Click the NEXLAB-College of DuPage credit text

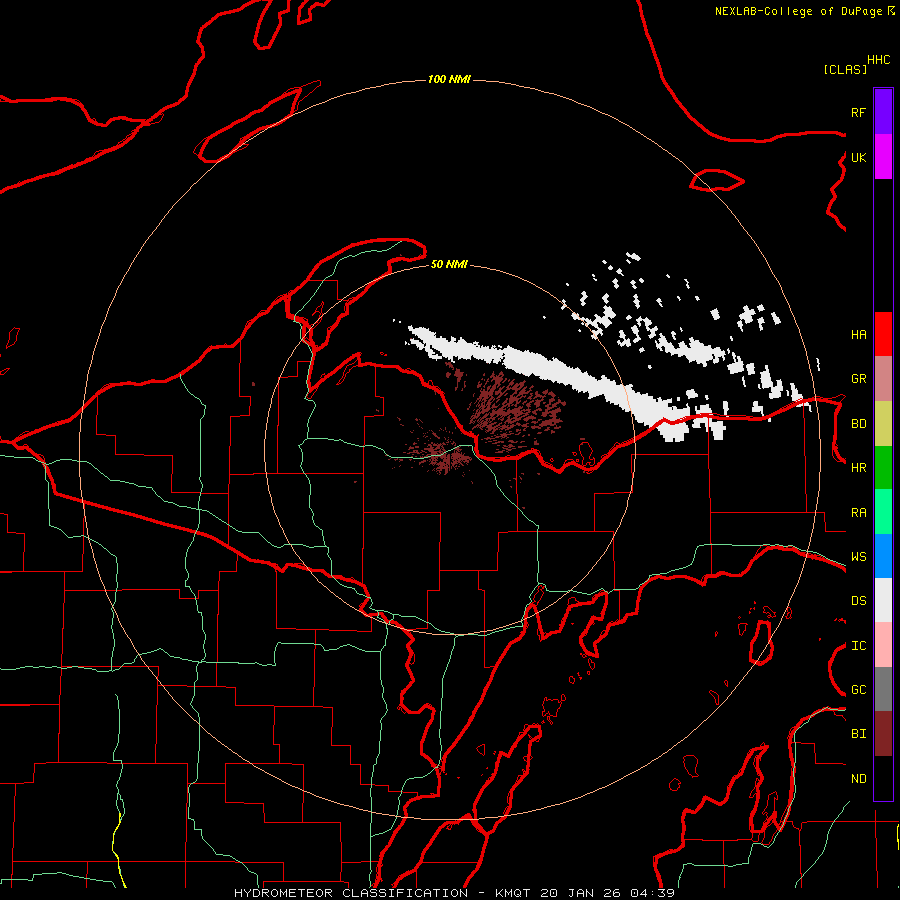tap(798, 11)
